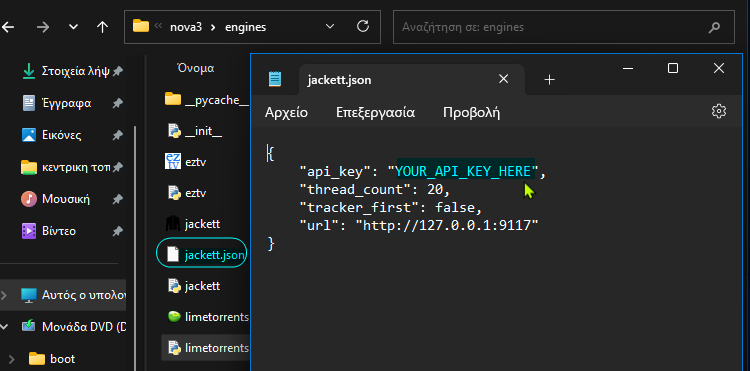Expand the boot folder tree node
Viewport: 750px width, 371px height.
click(x=12, y=359)
